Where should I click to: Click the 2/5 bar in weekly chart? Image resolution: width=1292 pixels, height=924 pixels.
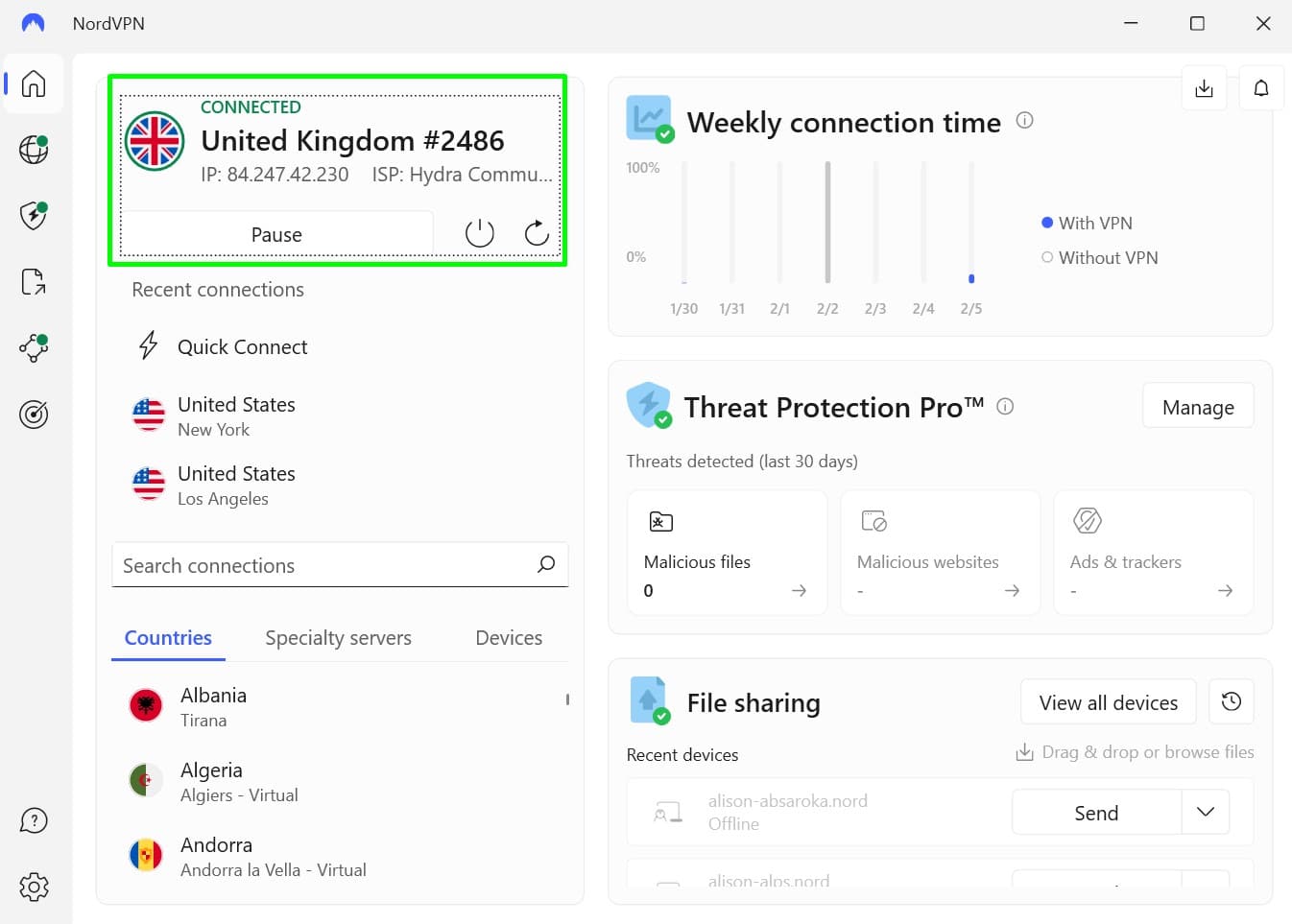click(x=971, y=223)
